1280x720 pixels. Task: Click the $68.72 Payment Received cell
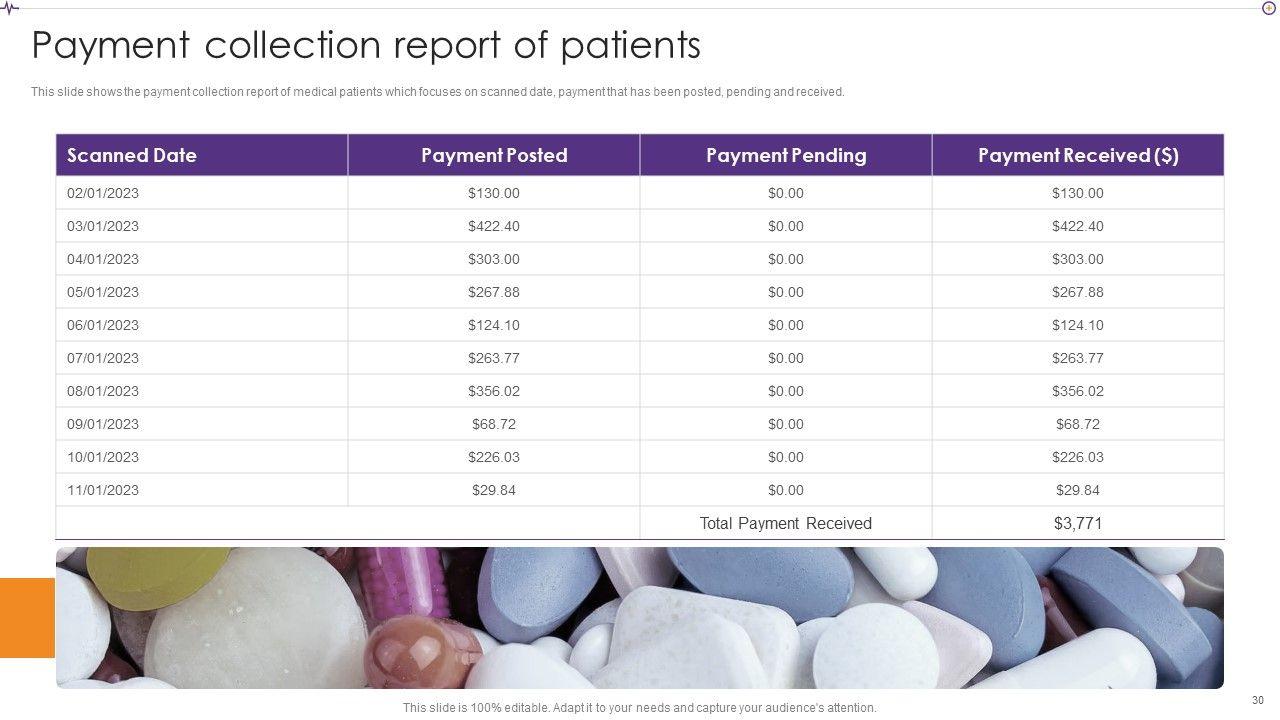pos(1078,424)
